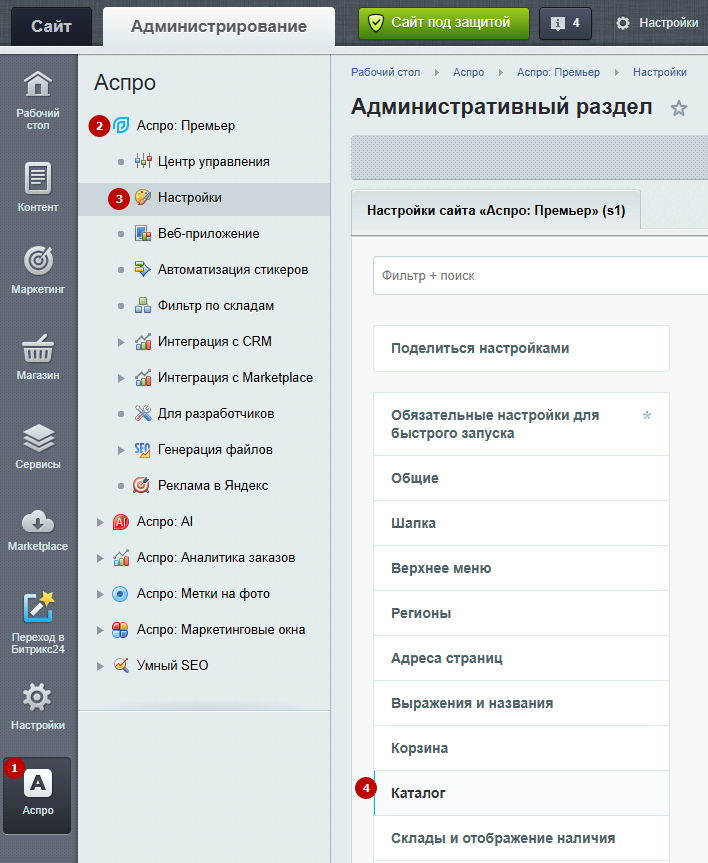Expand Аспро: Аналитика заказов node
This screenshot has height=863, width=708.
[x=100, y=558]
